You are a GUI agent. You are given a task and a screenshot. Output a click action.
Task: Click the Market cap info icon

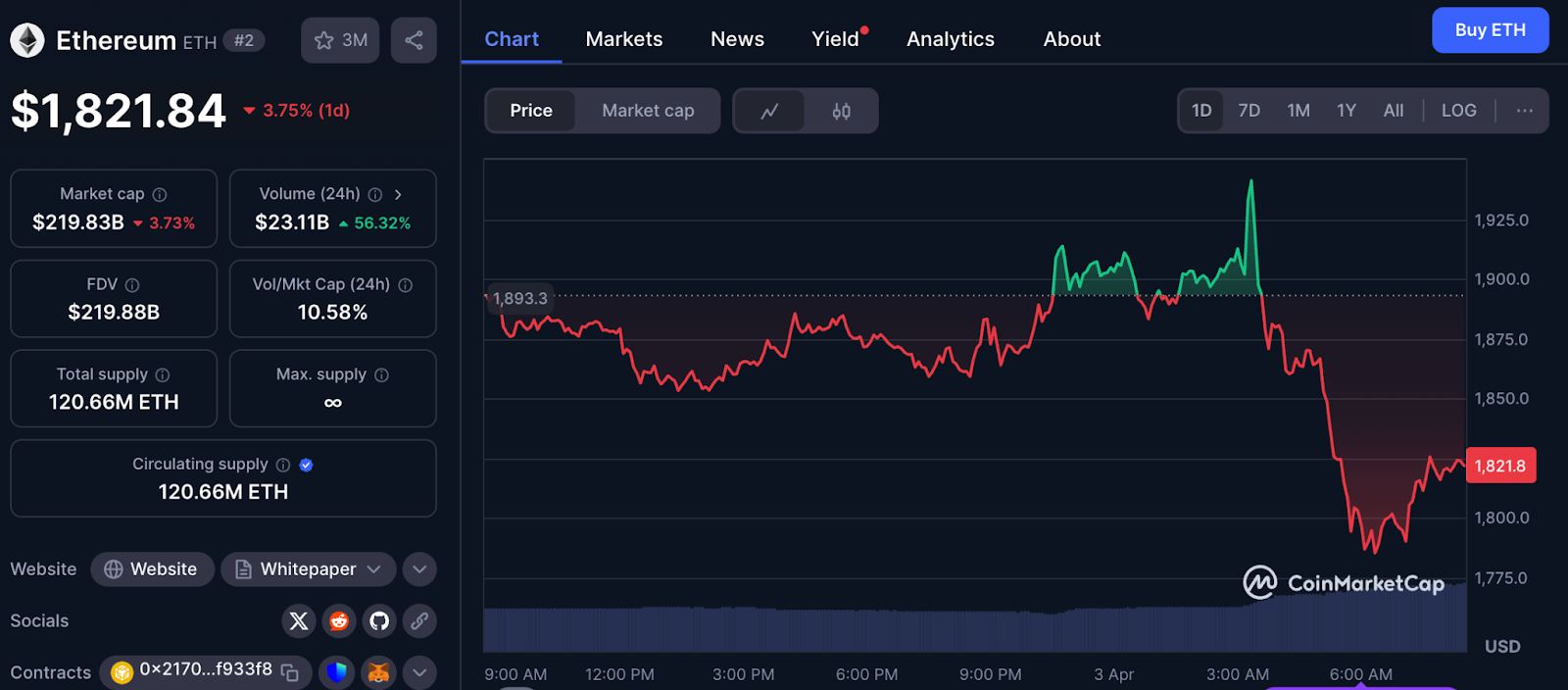pos(160,194)
